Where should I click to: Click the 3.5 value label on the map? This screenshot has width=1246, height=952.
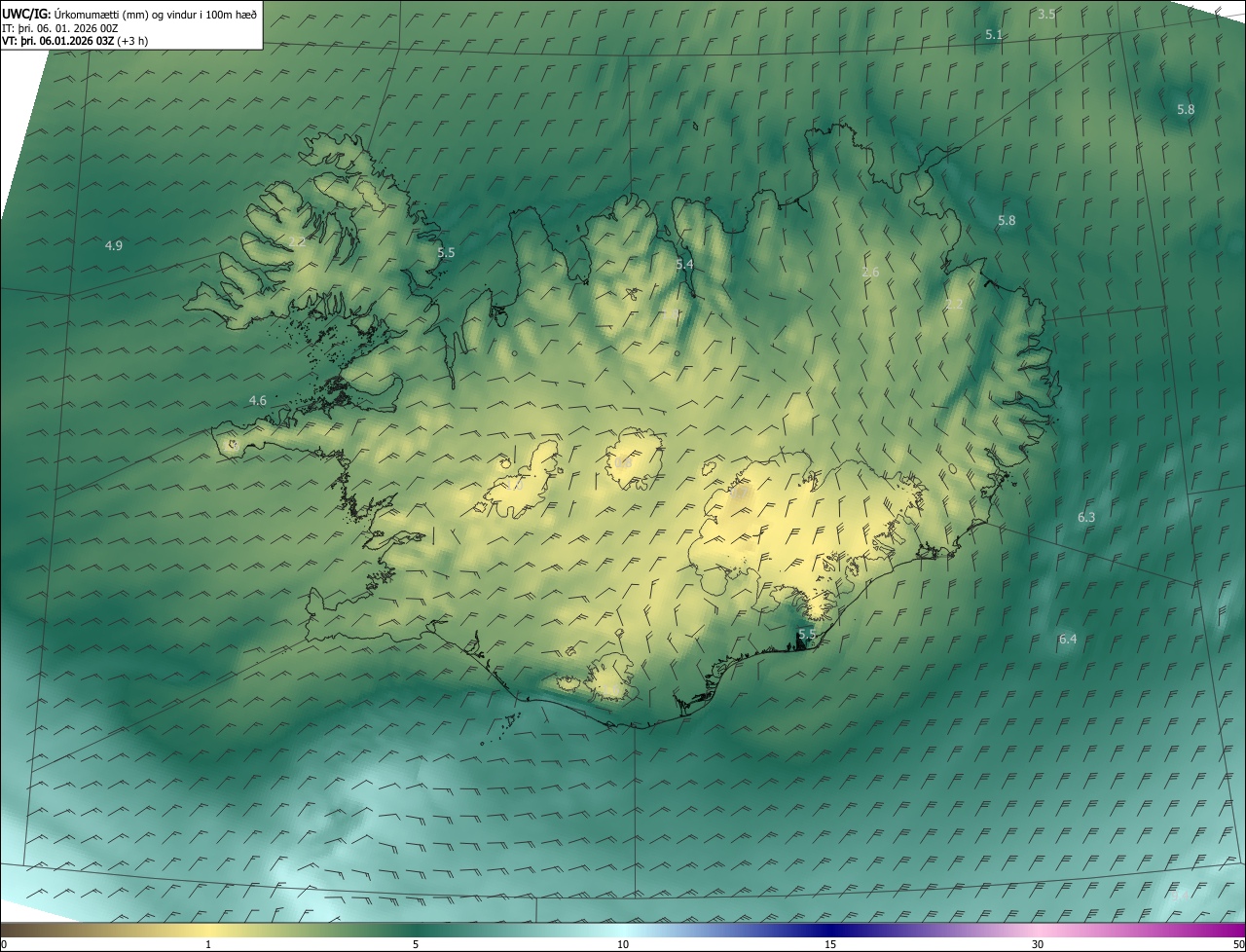(x=1046, y=14)
